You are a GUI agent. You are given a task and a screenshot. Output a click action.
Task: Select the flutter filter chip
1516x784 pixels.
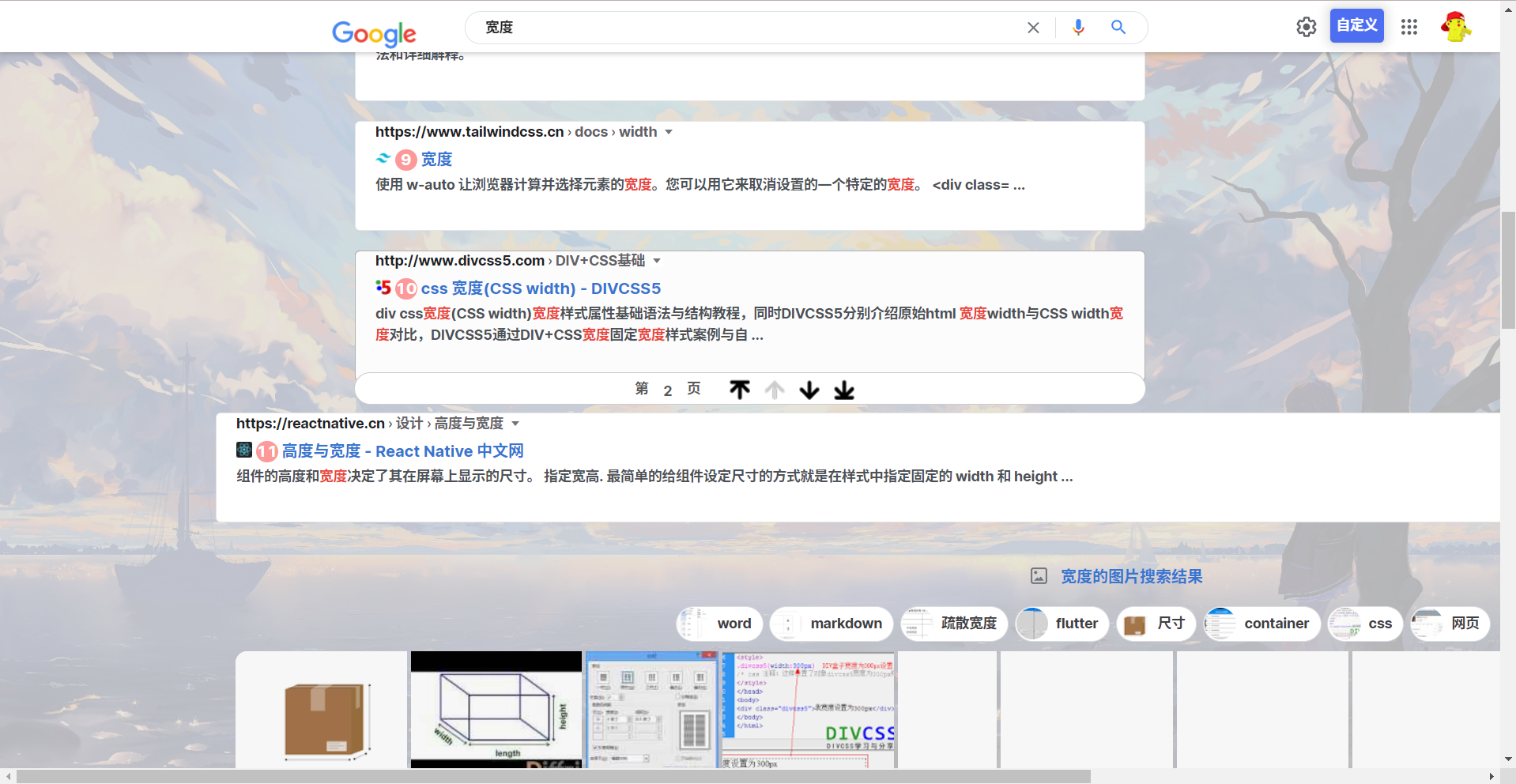(1062, 624)
